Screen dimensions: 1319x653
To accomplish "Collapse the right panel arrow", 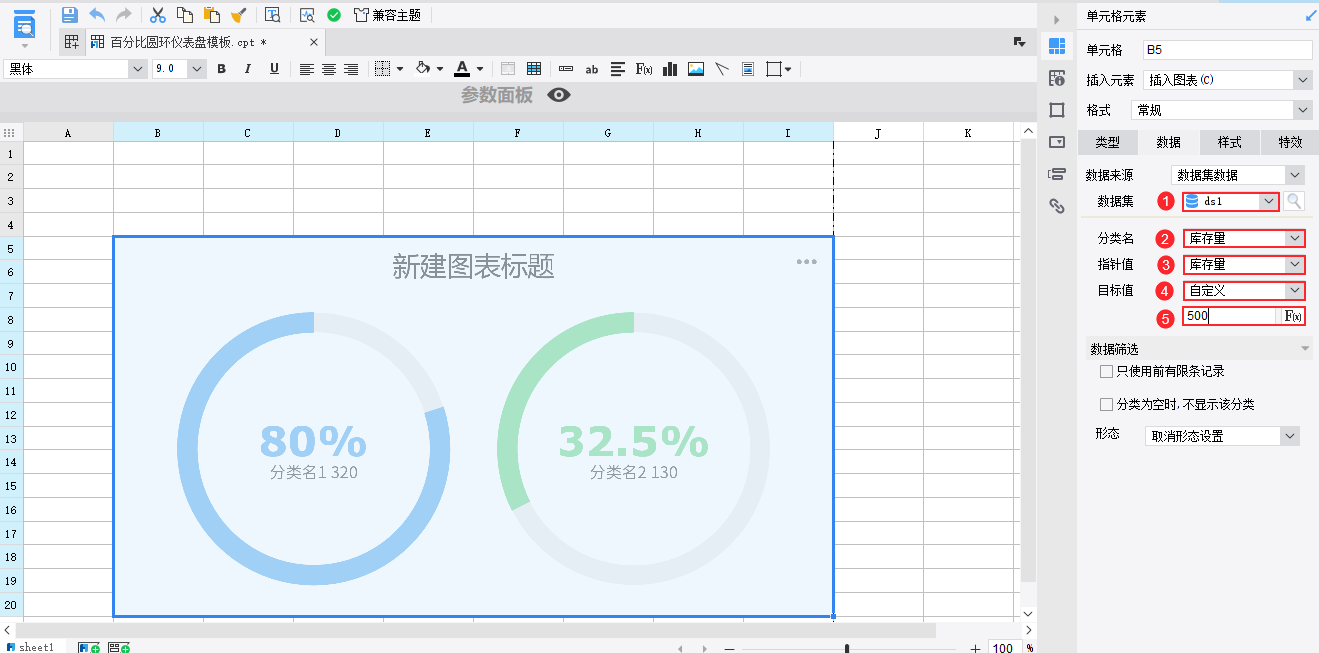I will coord(1056,18).
